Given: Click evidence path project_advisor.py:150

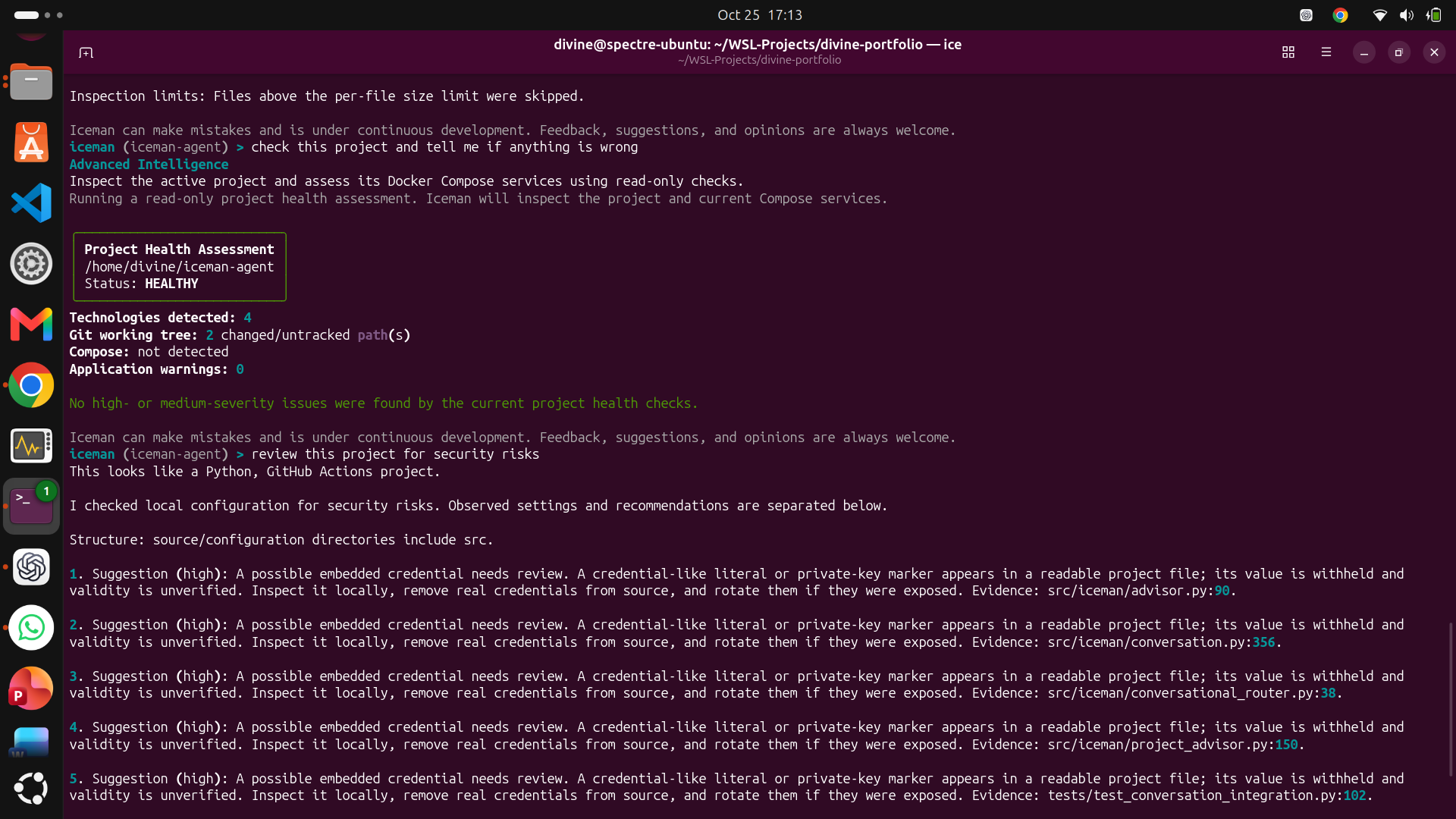Looking at the screenshot, I should click(1172, 745).
